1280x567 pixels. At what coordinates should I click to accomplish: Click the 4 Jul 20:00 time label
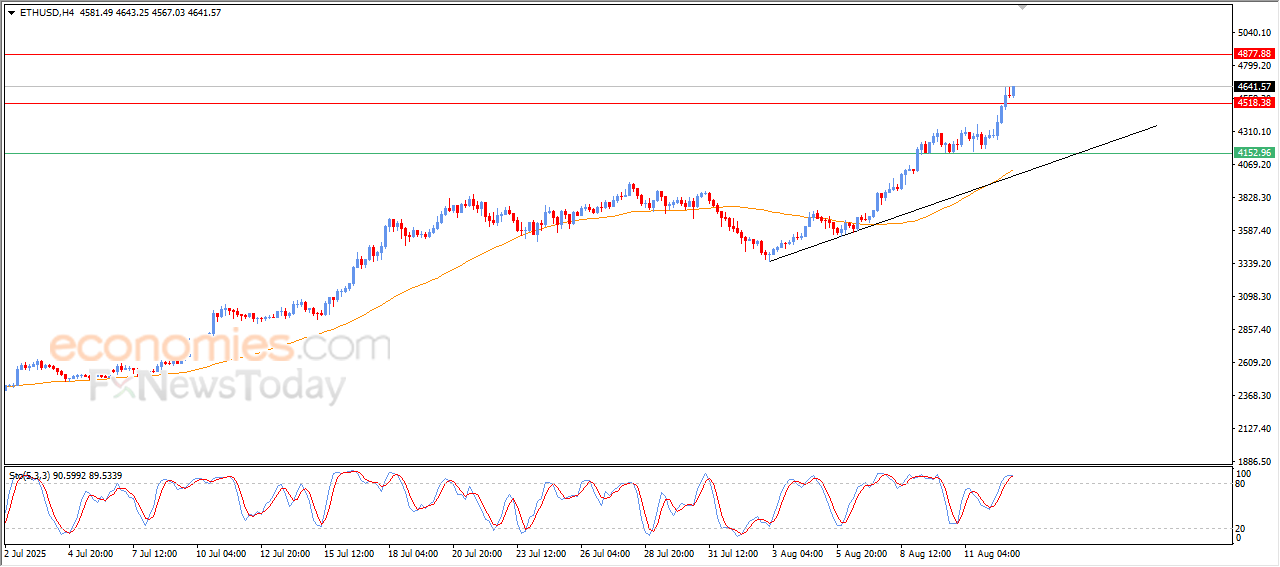(x=92, y=552)
